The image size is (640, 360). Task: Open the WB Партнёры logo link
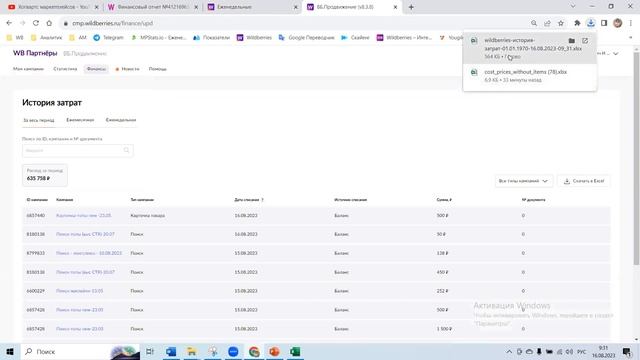tap(35, 53)
